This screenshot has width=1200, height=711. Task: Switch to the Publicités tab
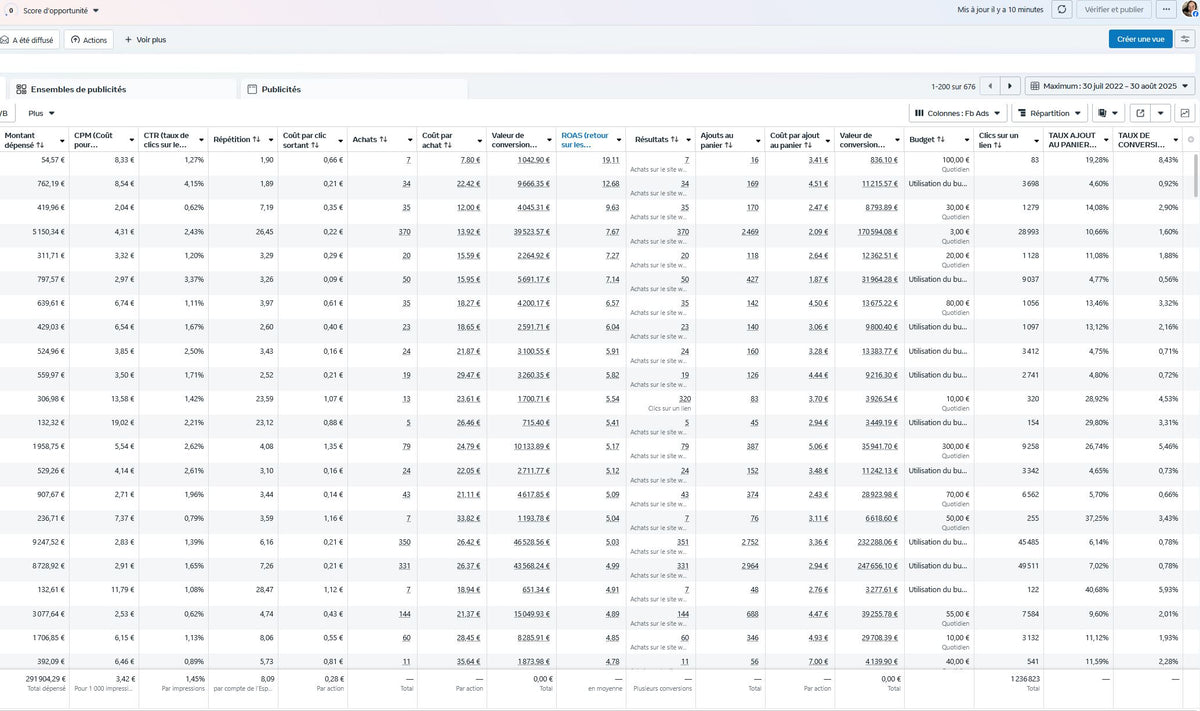[280, 89]
